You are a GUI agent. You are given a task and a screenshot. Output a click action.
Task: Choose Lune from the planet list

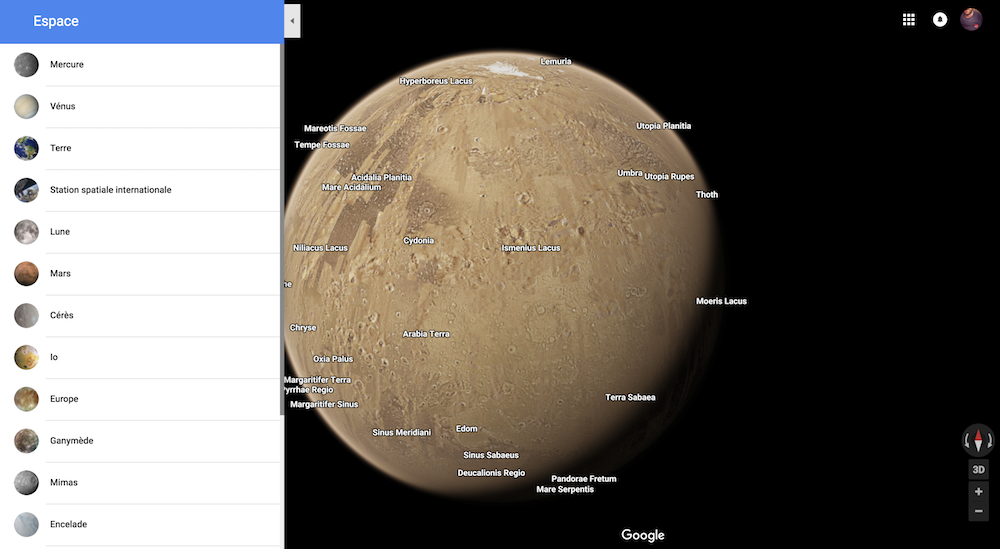[60, 231]
